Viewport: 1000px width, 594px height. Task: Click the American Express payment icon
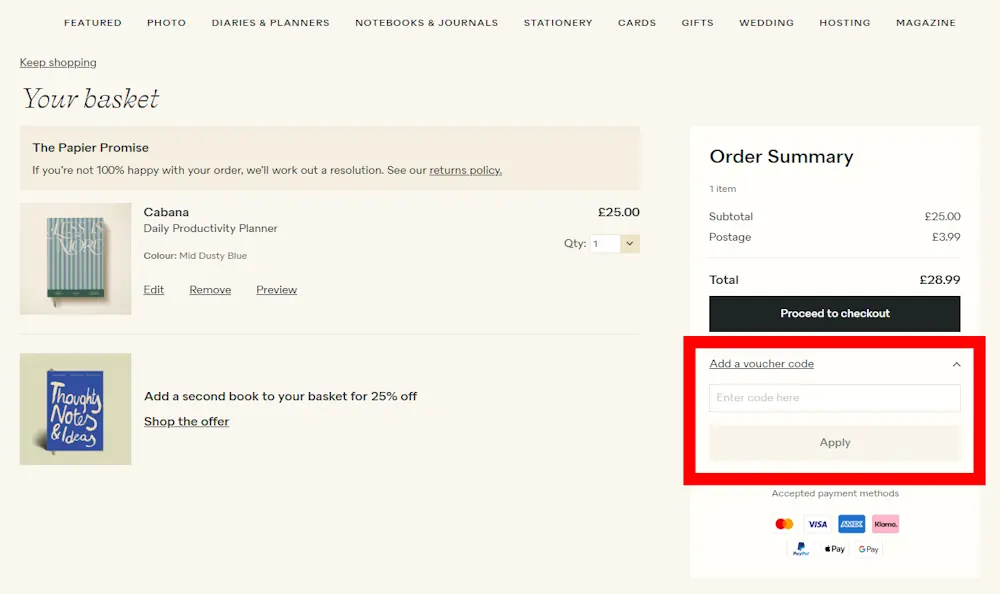pos(851,523)
